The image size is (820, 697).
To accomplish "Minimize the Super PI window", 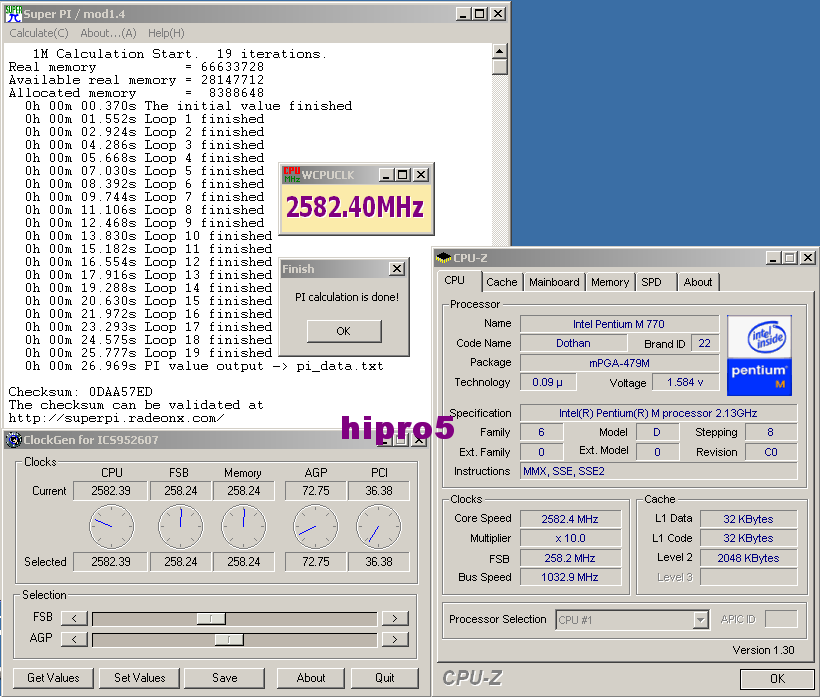I will click(x=462, y=14).
